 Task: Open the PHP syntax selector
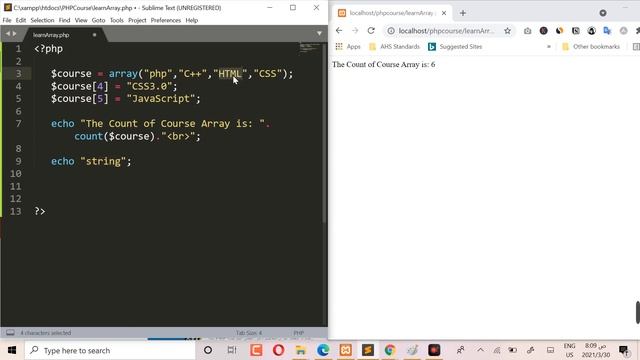(x=299, y=333)
